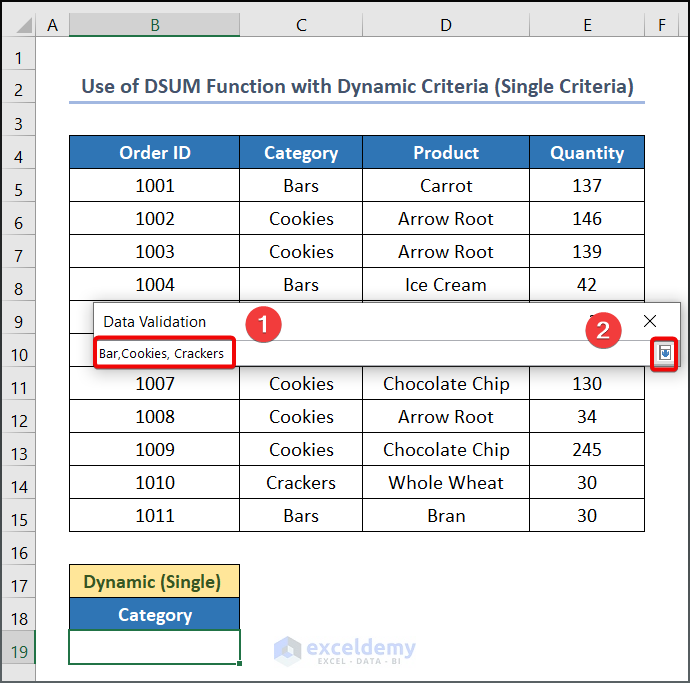Image resolution: width=690 pixels, height=683 pixels.
Task: Click quantity cell 139
Action: [587, 252]
